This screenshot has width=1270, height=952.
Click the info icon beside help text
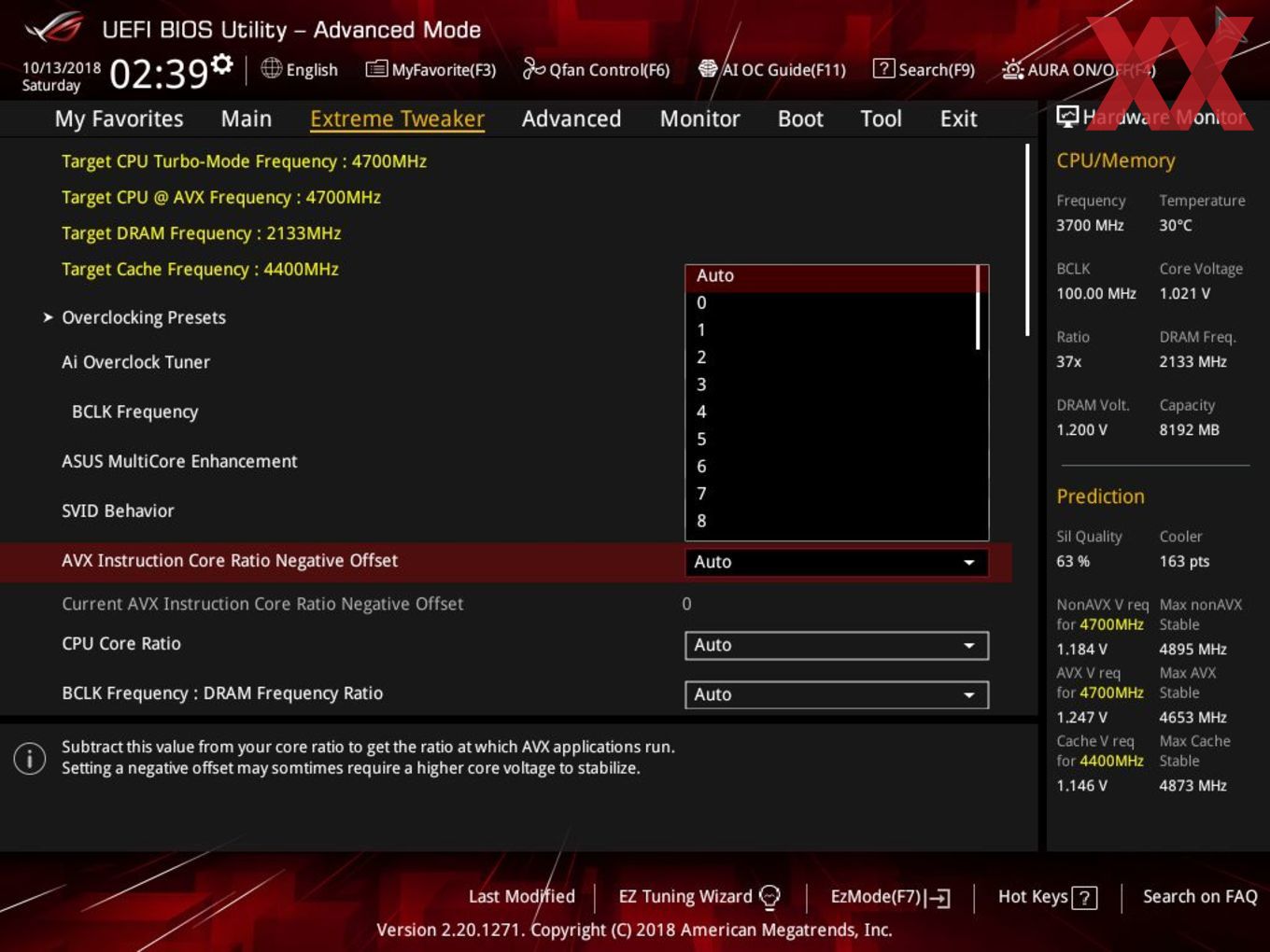point(30,758)
